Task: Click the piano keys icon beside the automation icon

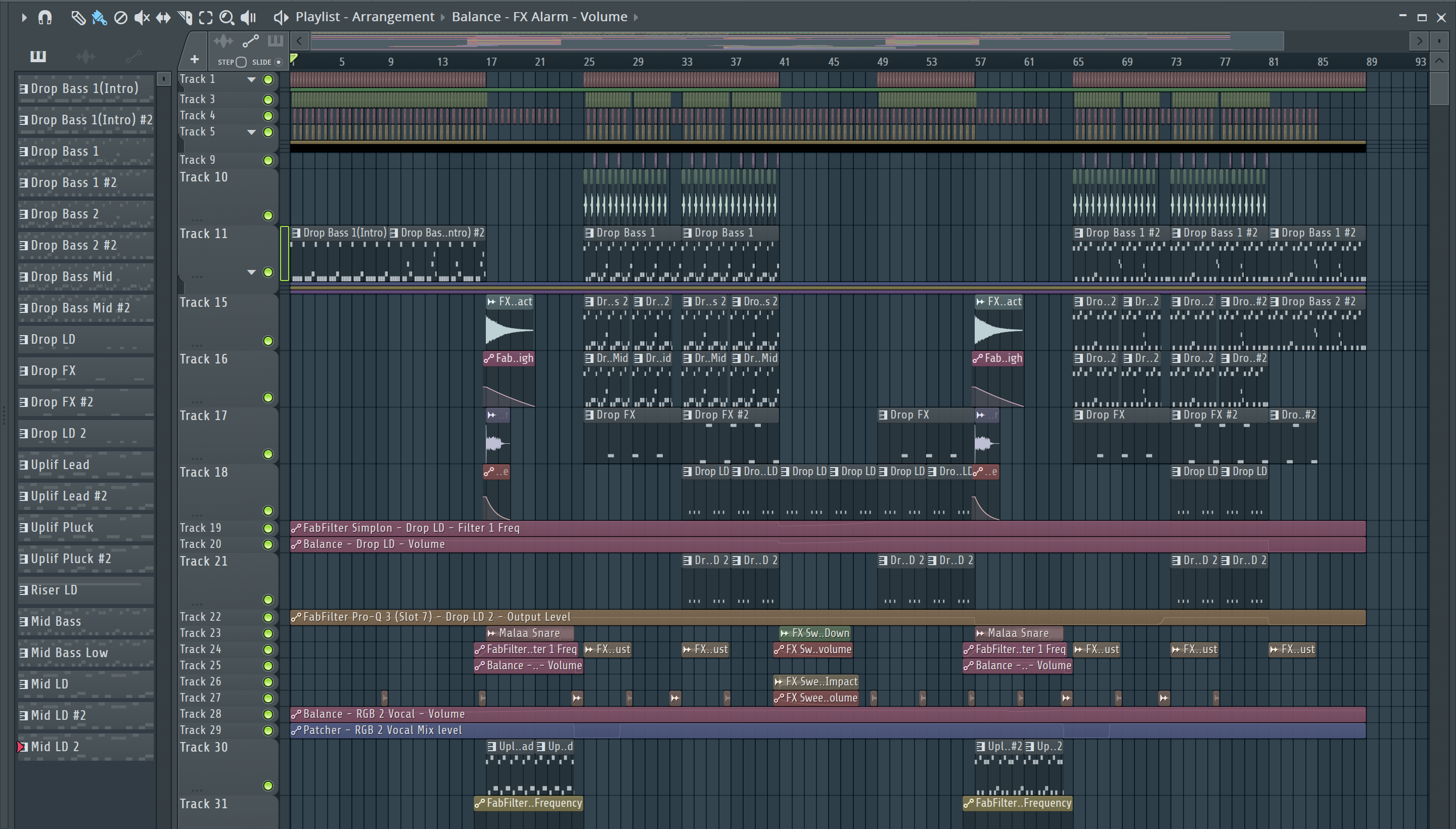Action: pyautogui.click(x=275, y=40)
